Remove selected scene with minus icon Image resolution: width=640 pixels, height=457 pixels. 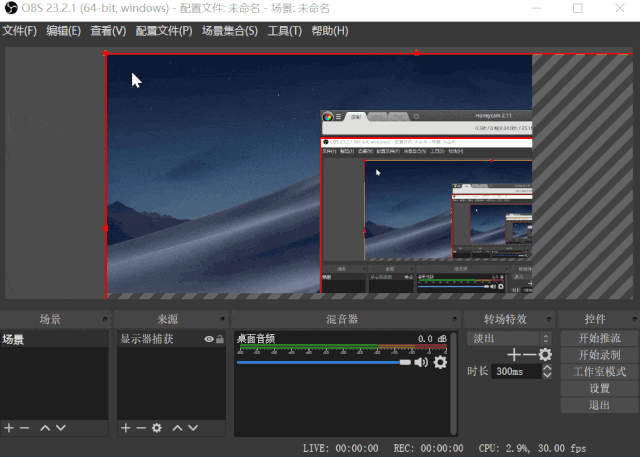[x=24, y=428]
